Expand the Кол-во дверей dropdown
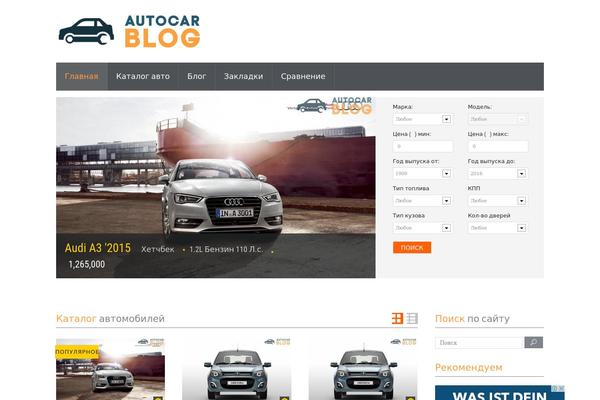 tap(498, 228)
